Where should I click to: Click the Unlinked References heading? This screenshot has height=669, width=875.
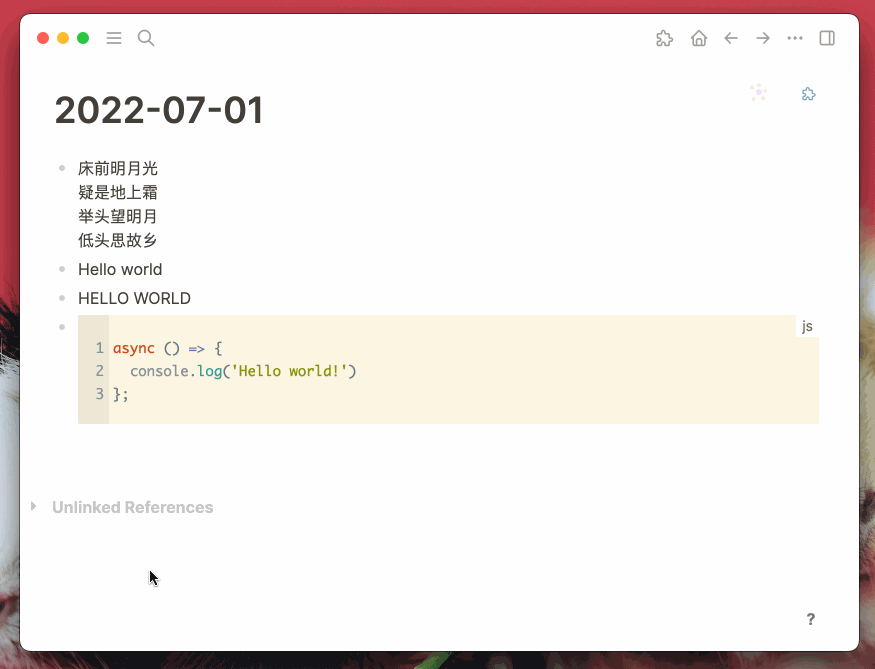[132, 507]
